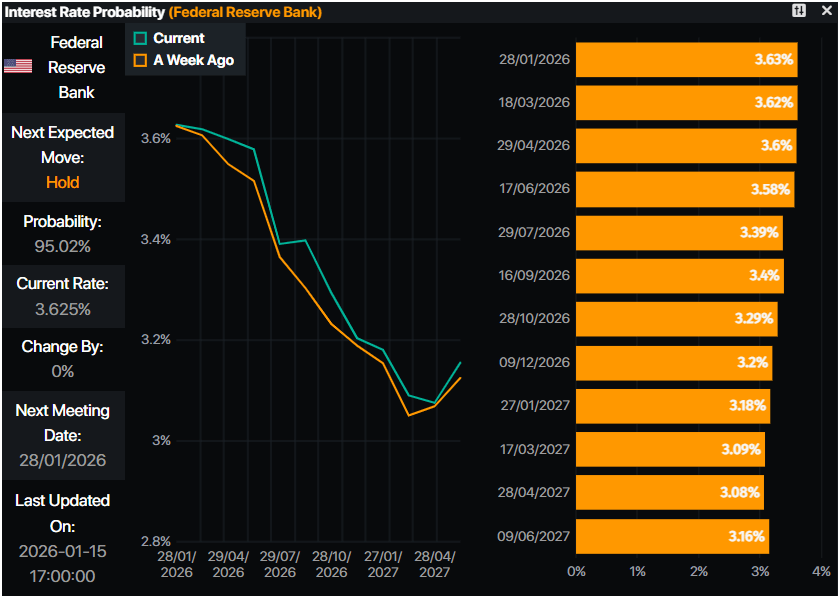This screenshot has height=598, width=840.
Task: Open the widget settings sliders icon
Action: pyautogui.click(x=798, y=11)
